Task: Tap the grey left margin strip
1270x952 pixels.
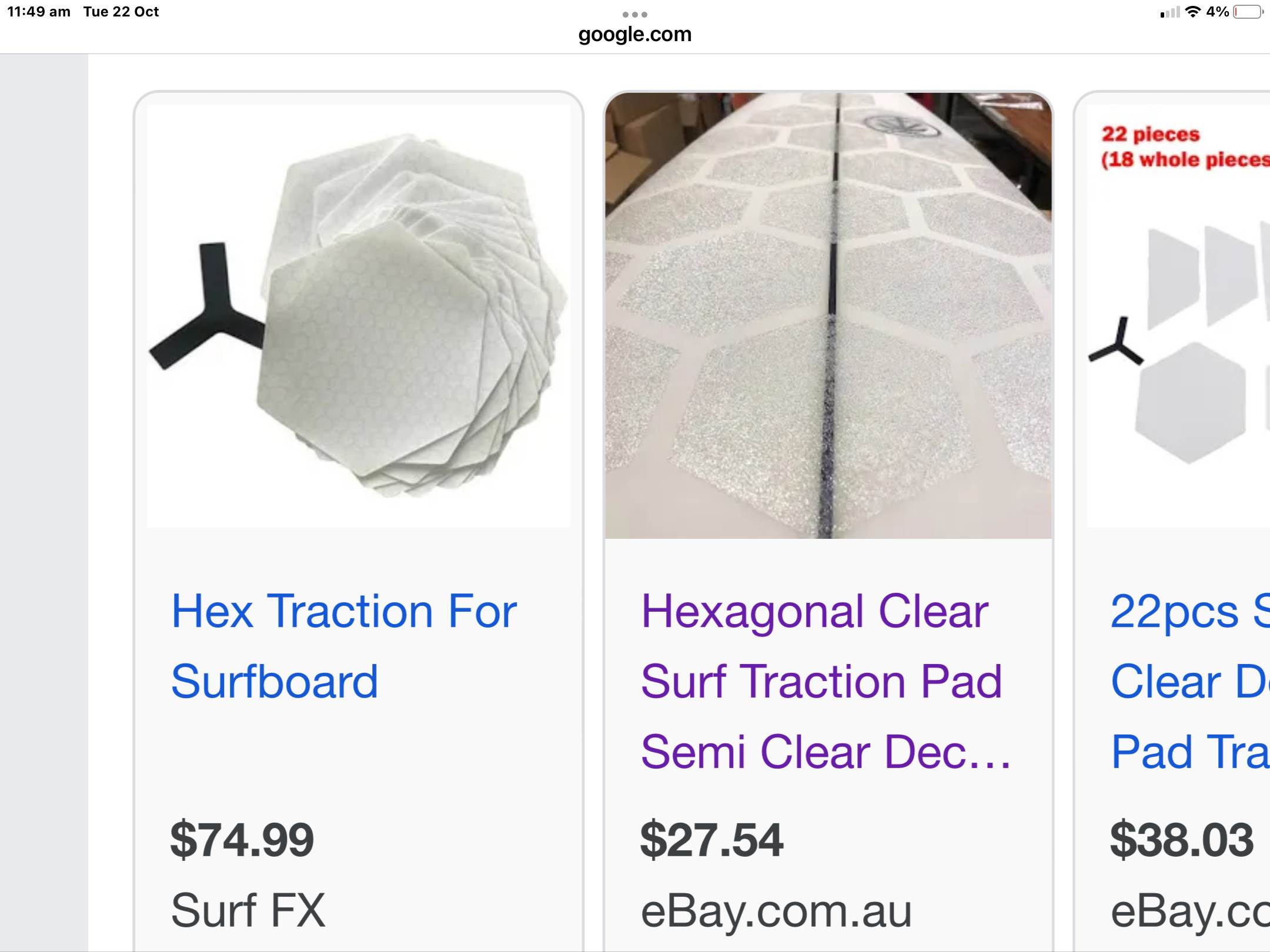Action: tap(44, 502)
